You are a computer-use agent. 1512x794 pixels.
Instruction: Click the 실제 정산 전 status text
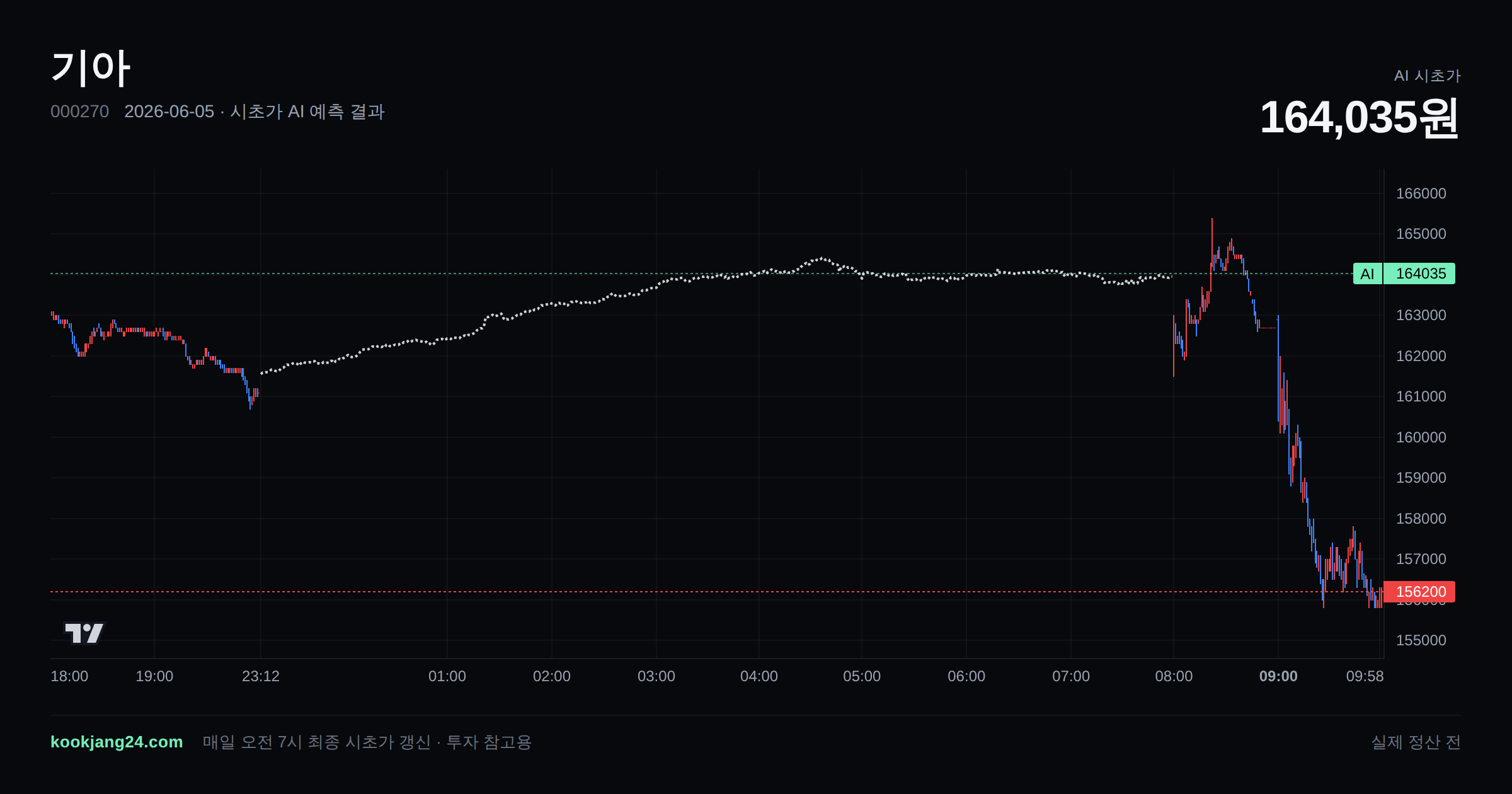(x=1416, y=742)
